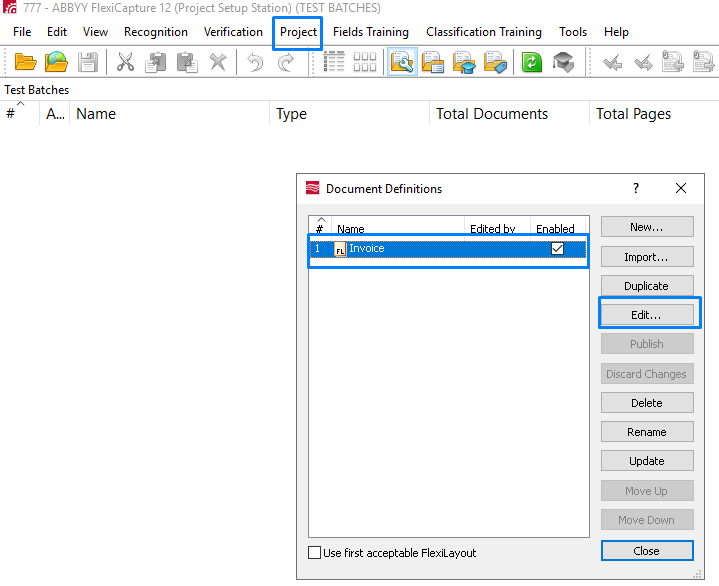This screenshot has height=586, width=719.
Task: Click the Open project folder icon
Action: tap(25, 62)
